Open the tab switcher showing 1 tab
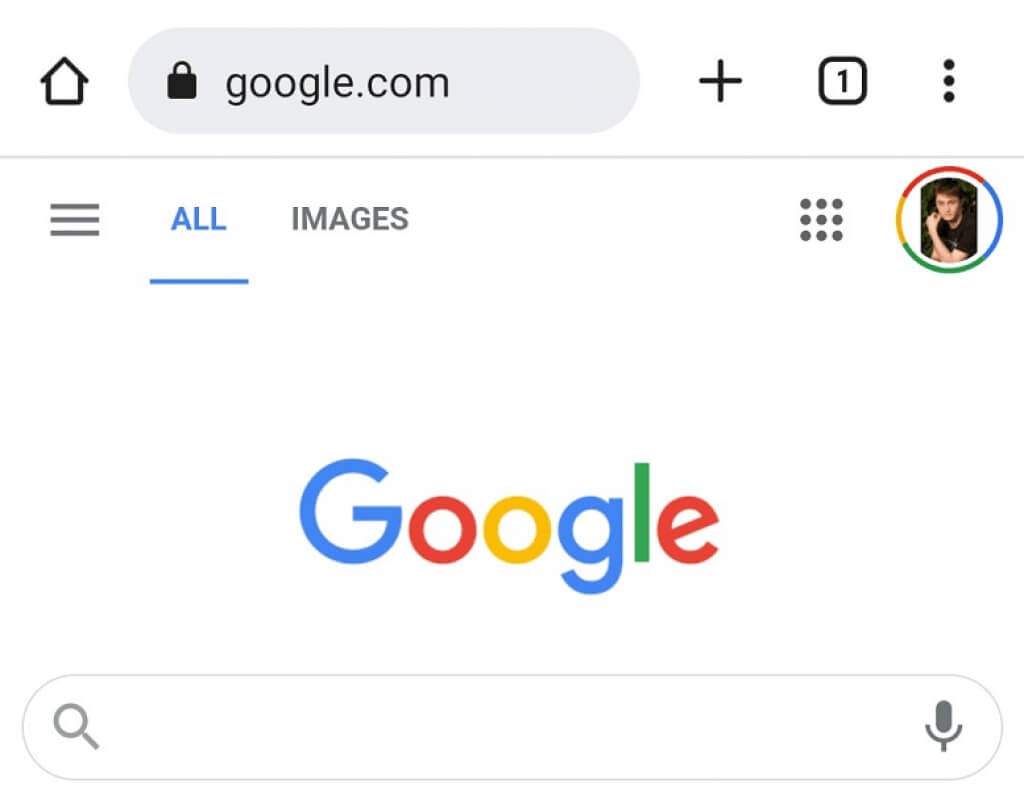This screenshot has height=791, width=1024. [x=842, y=81]
